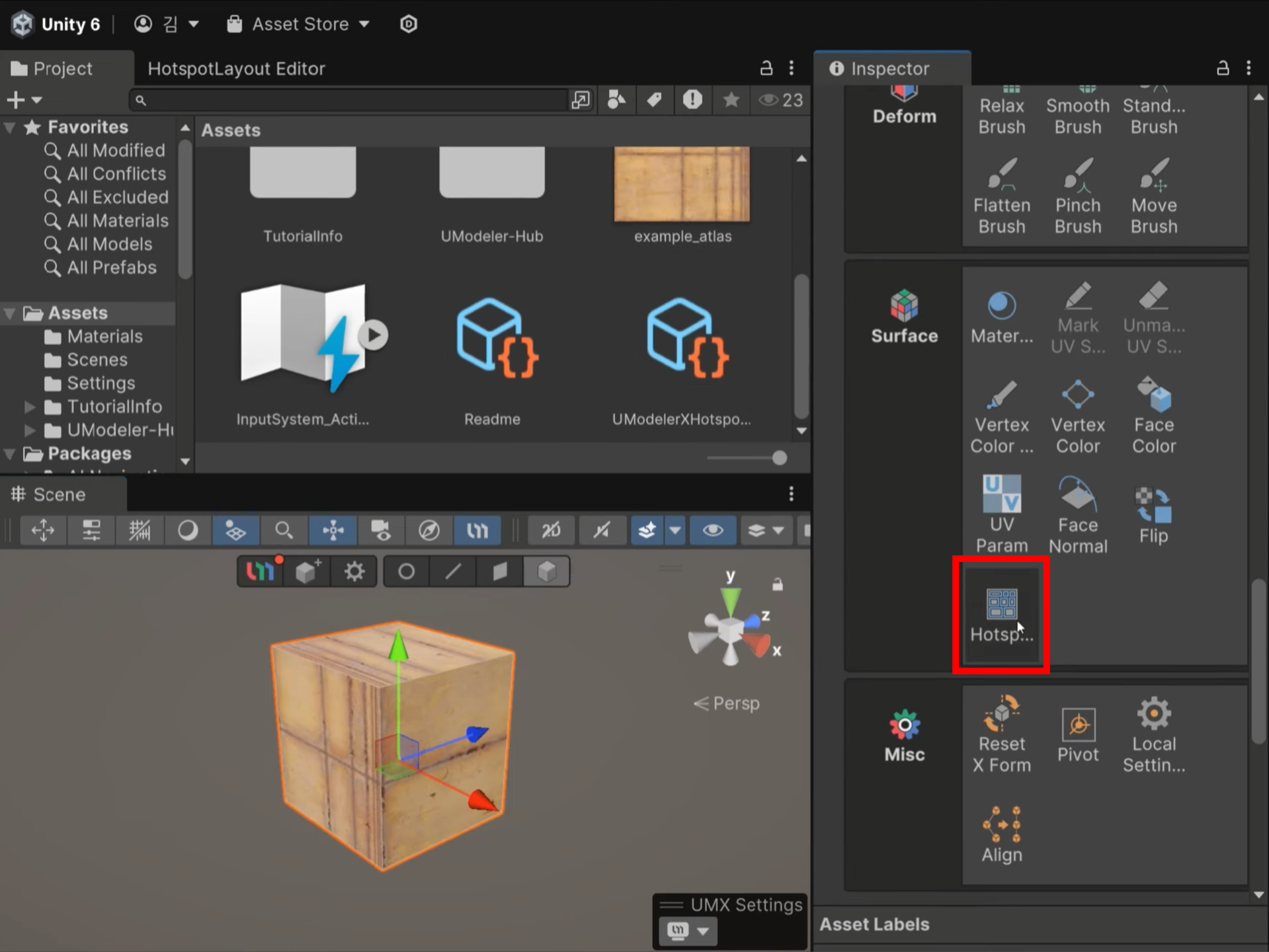Click the UModeler logo button in scene overlay

260,571
